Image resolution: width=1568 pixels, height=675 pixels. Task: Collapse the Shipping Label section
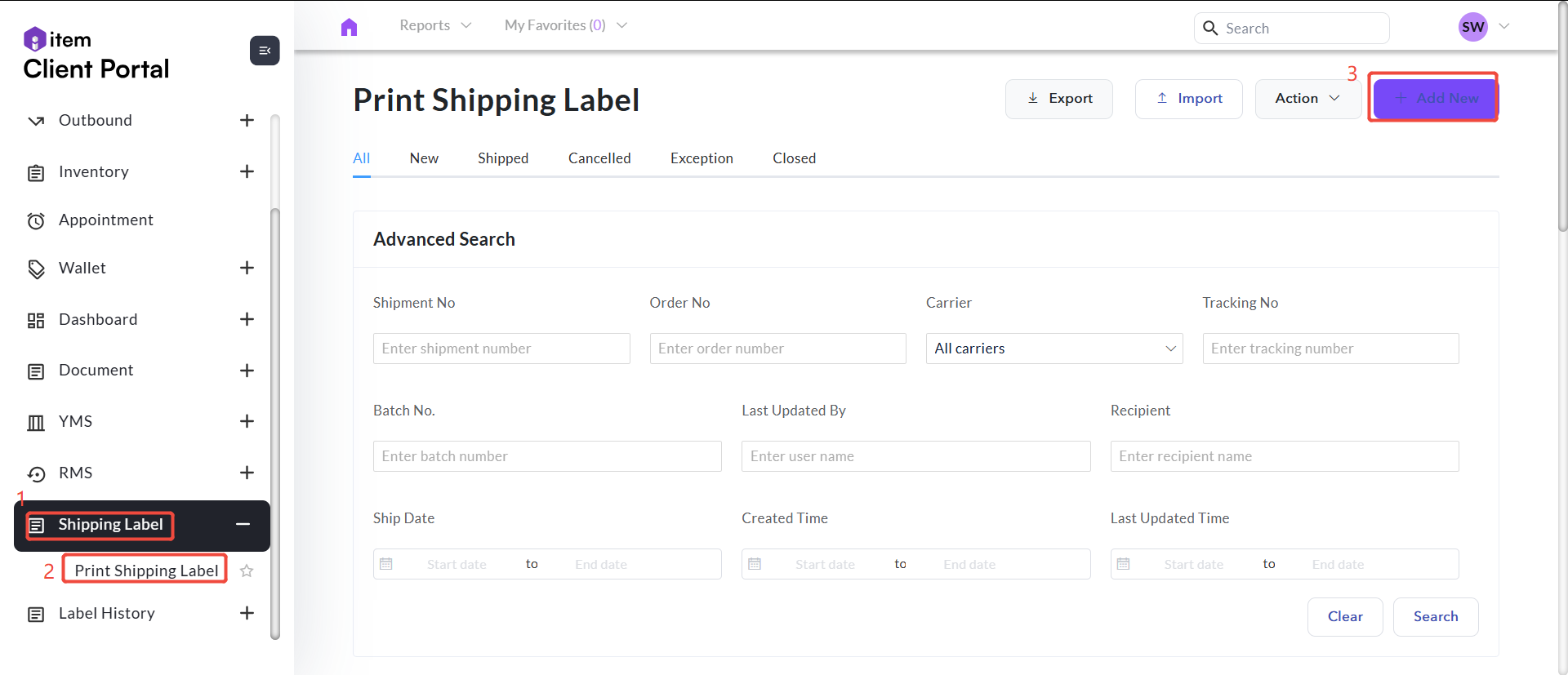(243, 524)
